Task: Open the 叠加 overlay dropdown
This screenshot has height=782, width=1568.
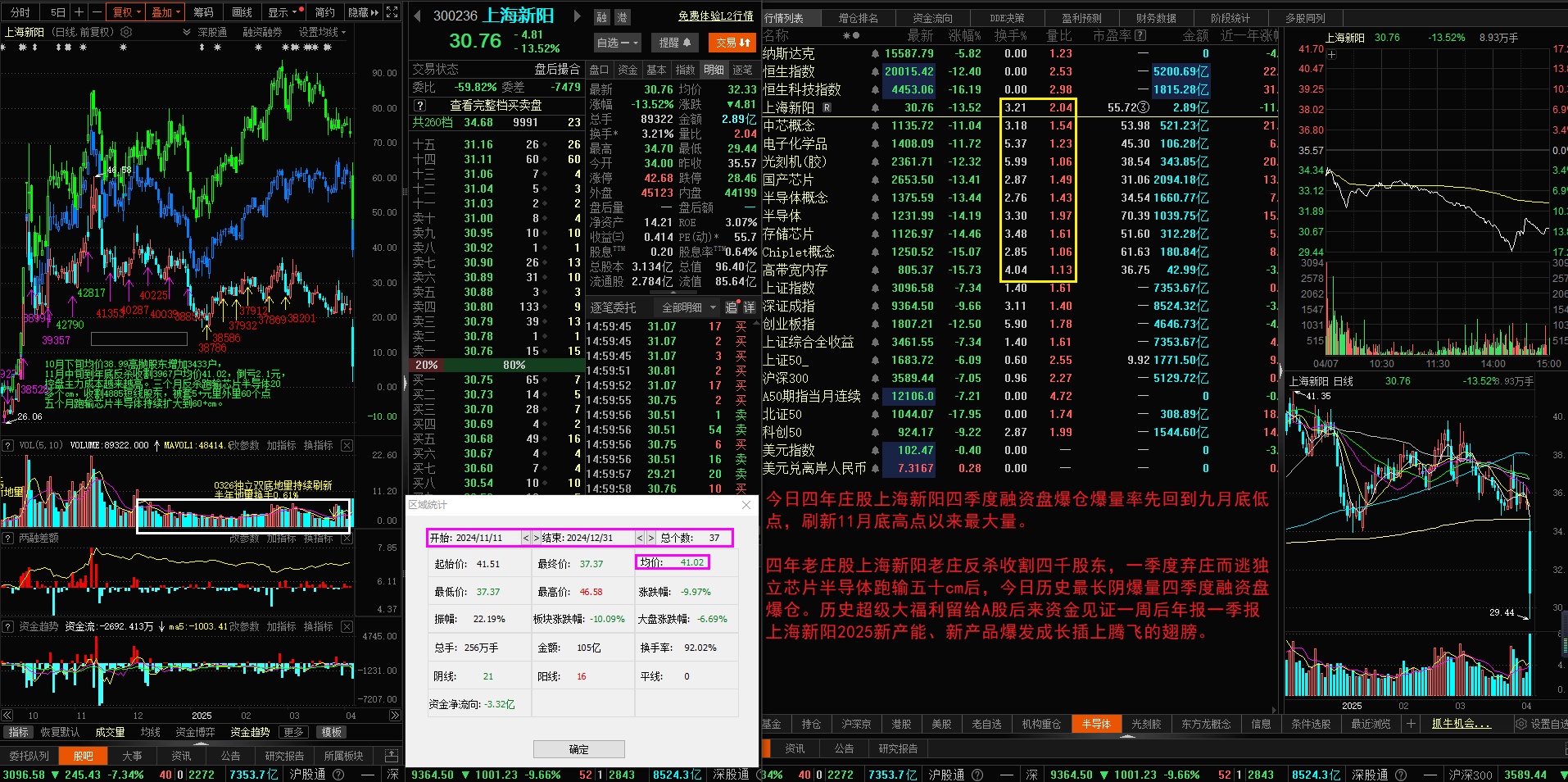Action: (x=166, y=12)
